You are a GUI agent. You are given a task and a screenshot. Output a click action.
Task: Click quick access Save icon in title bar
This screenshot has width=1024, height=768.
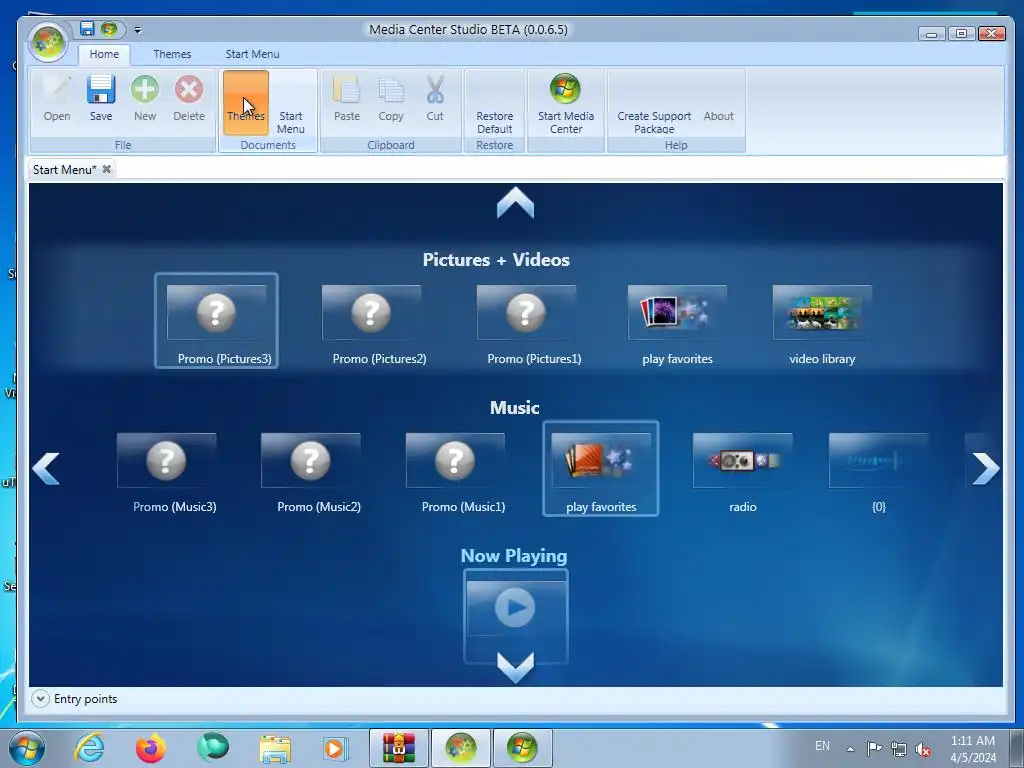click(x=87, y=29)
